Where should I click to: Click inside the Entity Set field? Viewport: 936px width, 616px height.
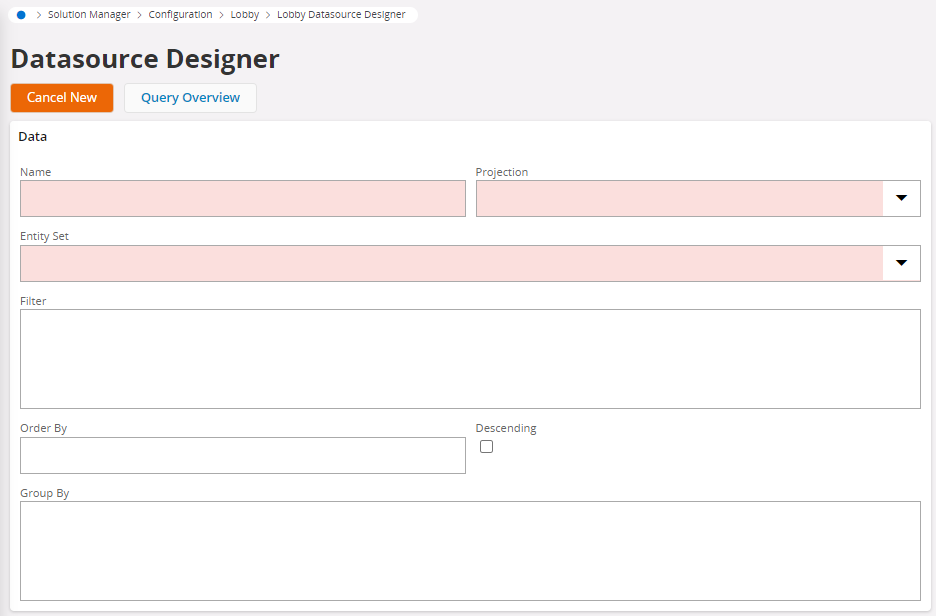point(452,263)
